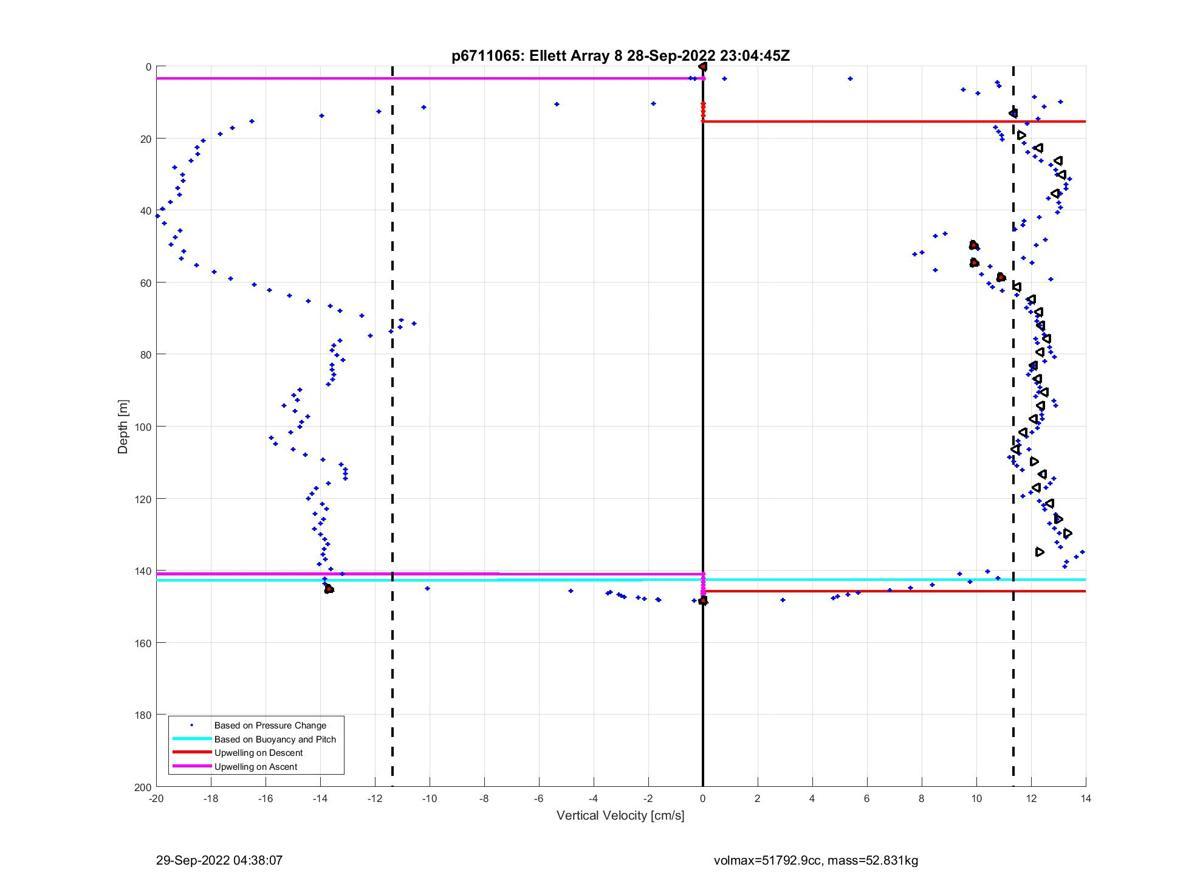Click the "volmax=51792.9cc, mass=52.831kg" footer text

point(816,860)
